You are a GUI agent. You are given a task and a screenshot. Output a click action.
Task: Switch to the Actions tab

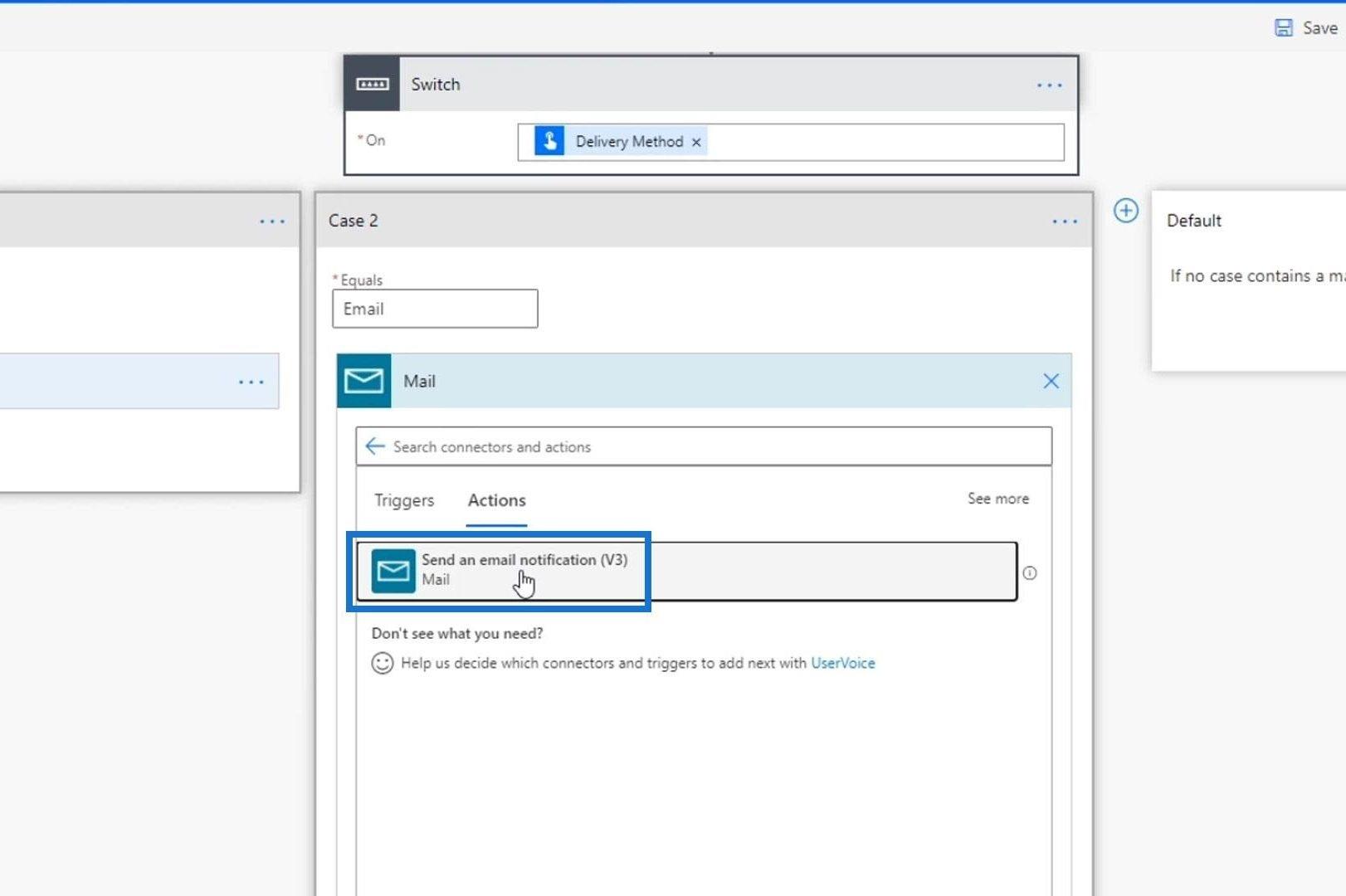pyautogui.click(x=497, y=500)
